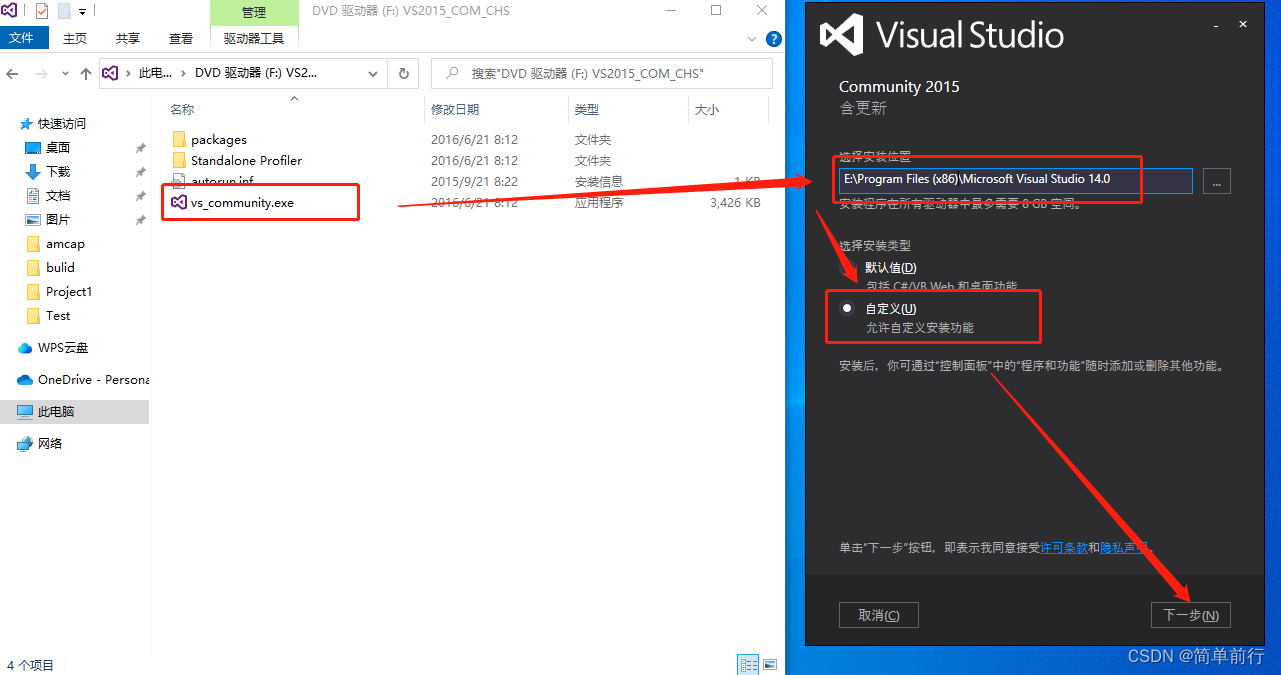Click the 图片 picture icon in sidebar
This screenshot has width=1281, height=675.
[x=32, y=220]
